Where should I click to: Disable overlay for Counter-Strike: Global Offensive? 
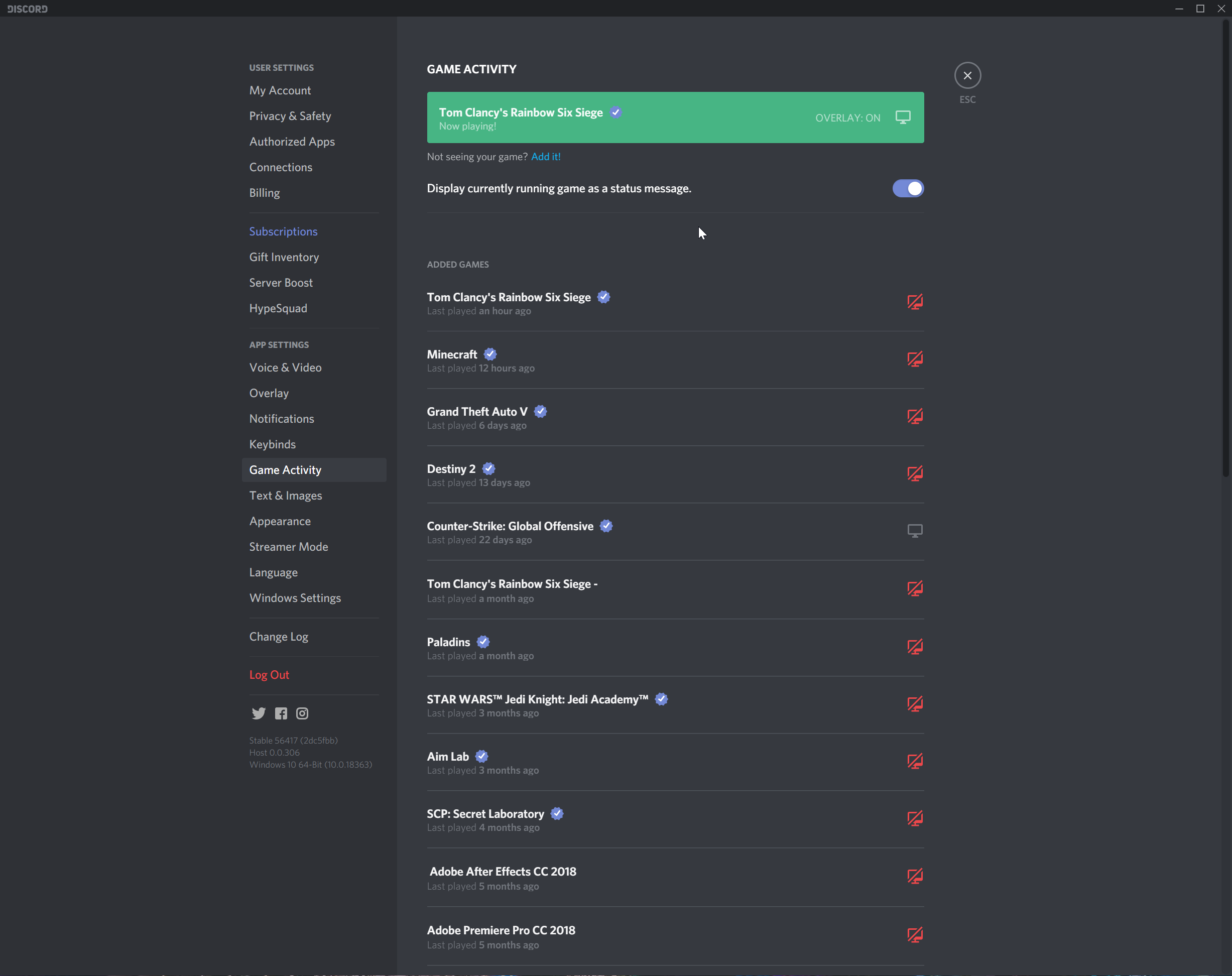point(914,531)
